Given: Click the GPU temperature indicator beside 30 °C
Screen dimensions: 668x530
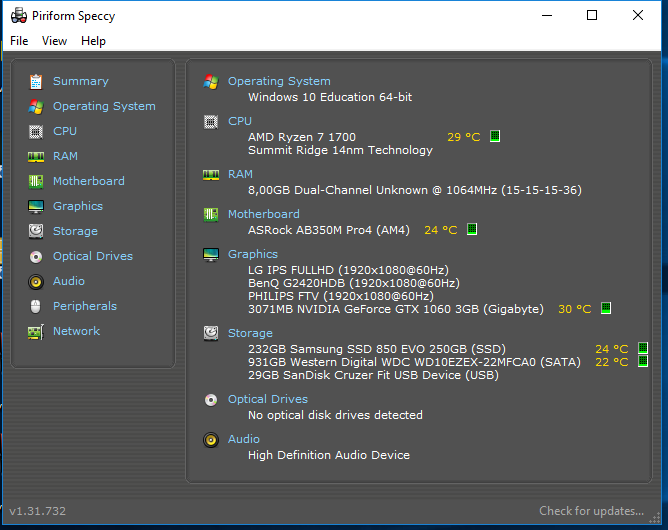Looking at the screenshot, I should tap(606, 308).
